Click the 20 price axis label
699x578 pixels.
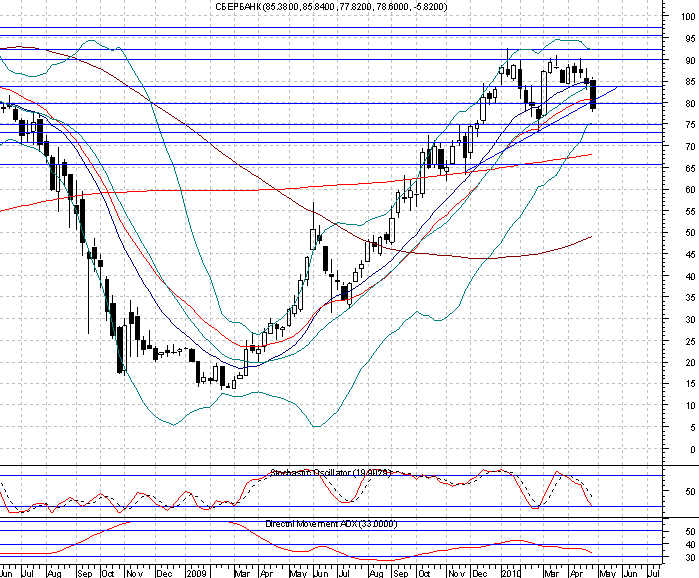point(690,363)
